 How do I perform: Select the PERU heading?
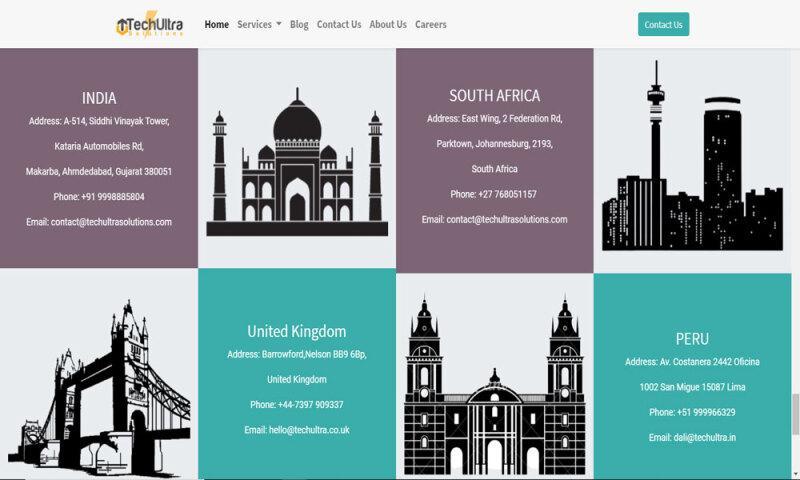tap(692, 339)
